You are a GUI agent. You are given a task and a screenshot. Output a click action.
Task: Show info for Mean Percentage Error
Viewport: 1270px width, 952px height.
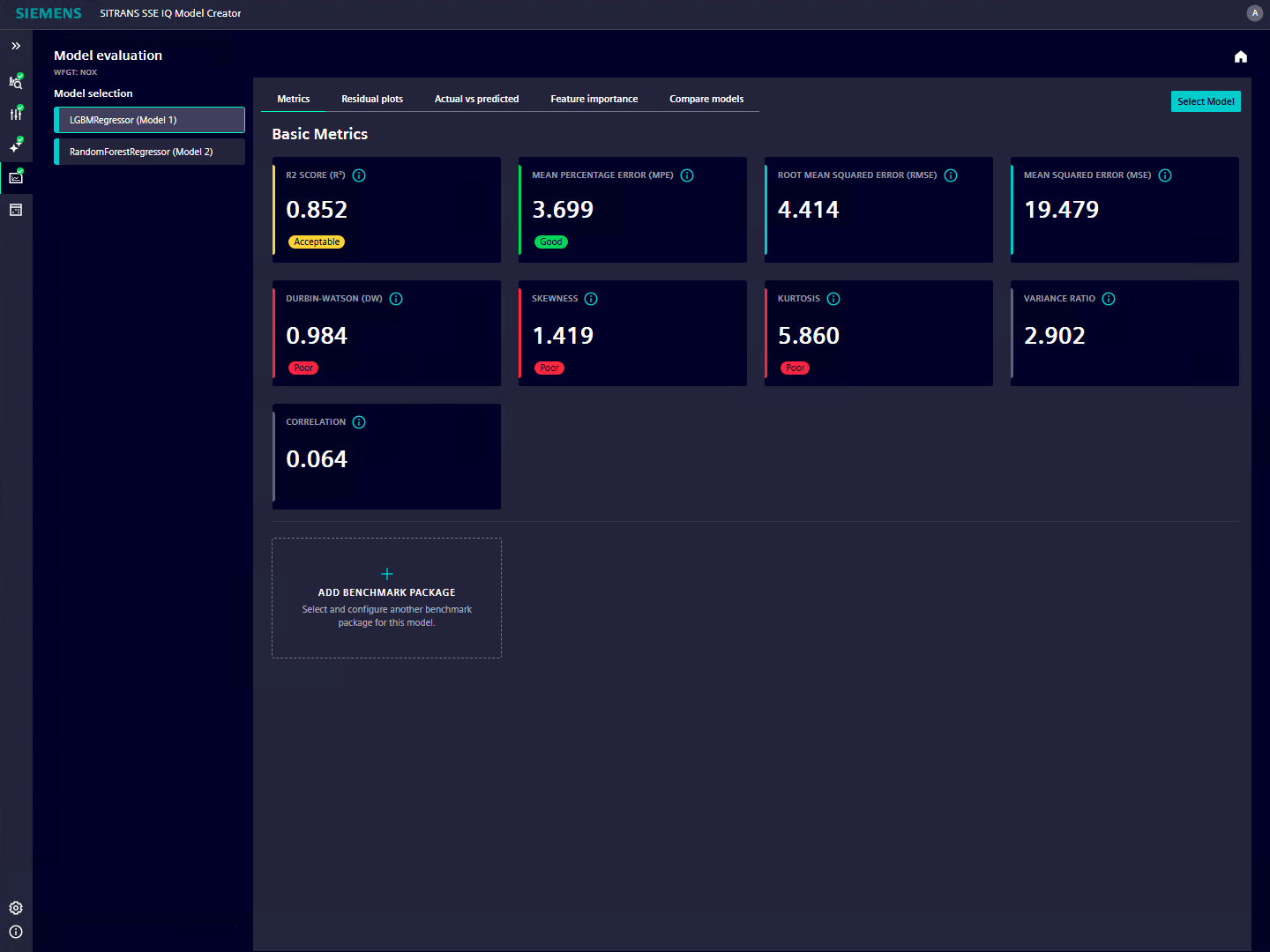687,175
